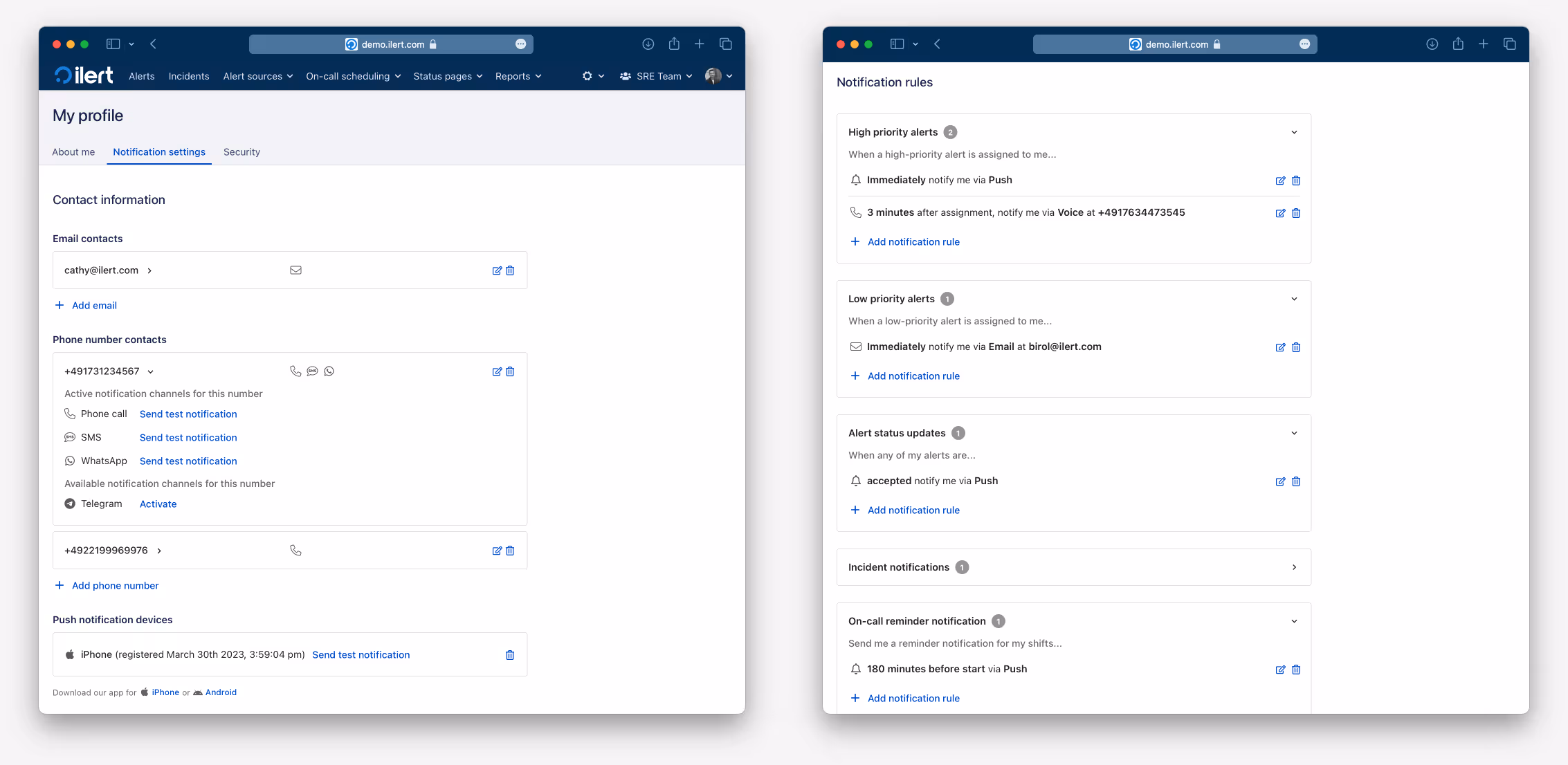Viewport: 1568px width, 765px height.
Task: Delete the +4922199969976 phone number
Action: coord(510,551)
